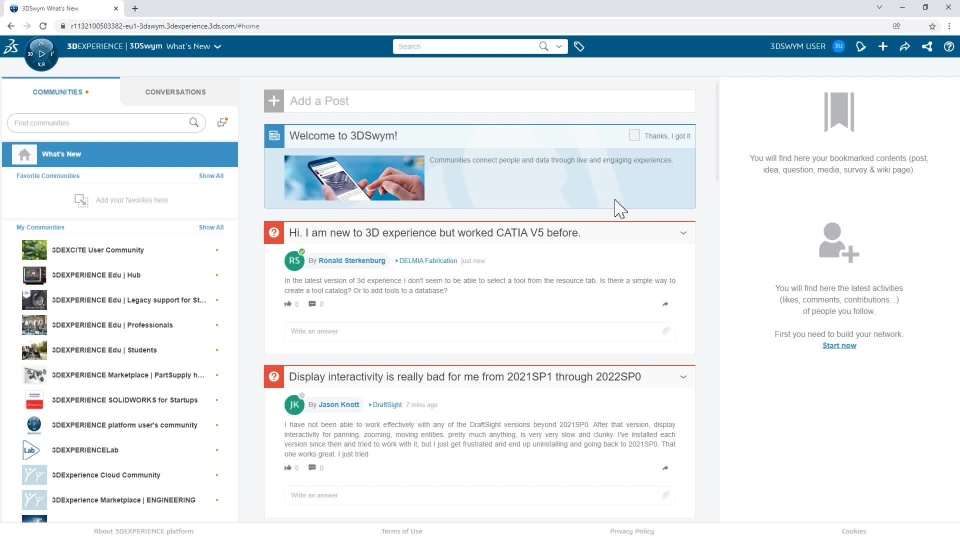Open comments on Ronald Sterkenburg's question
The height and width of the screenshot is (540, 960).
pyautogui.click(x=312, y=304)
